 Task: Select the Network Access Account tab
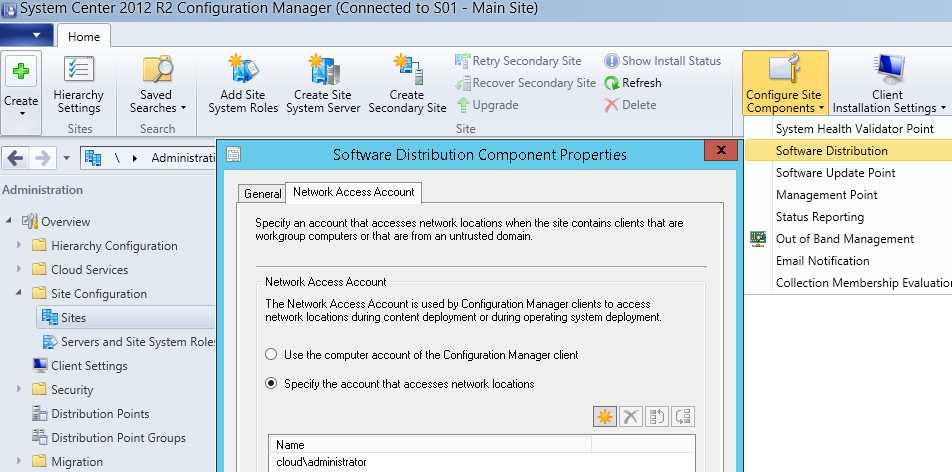353,192
